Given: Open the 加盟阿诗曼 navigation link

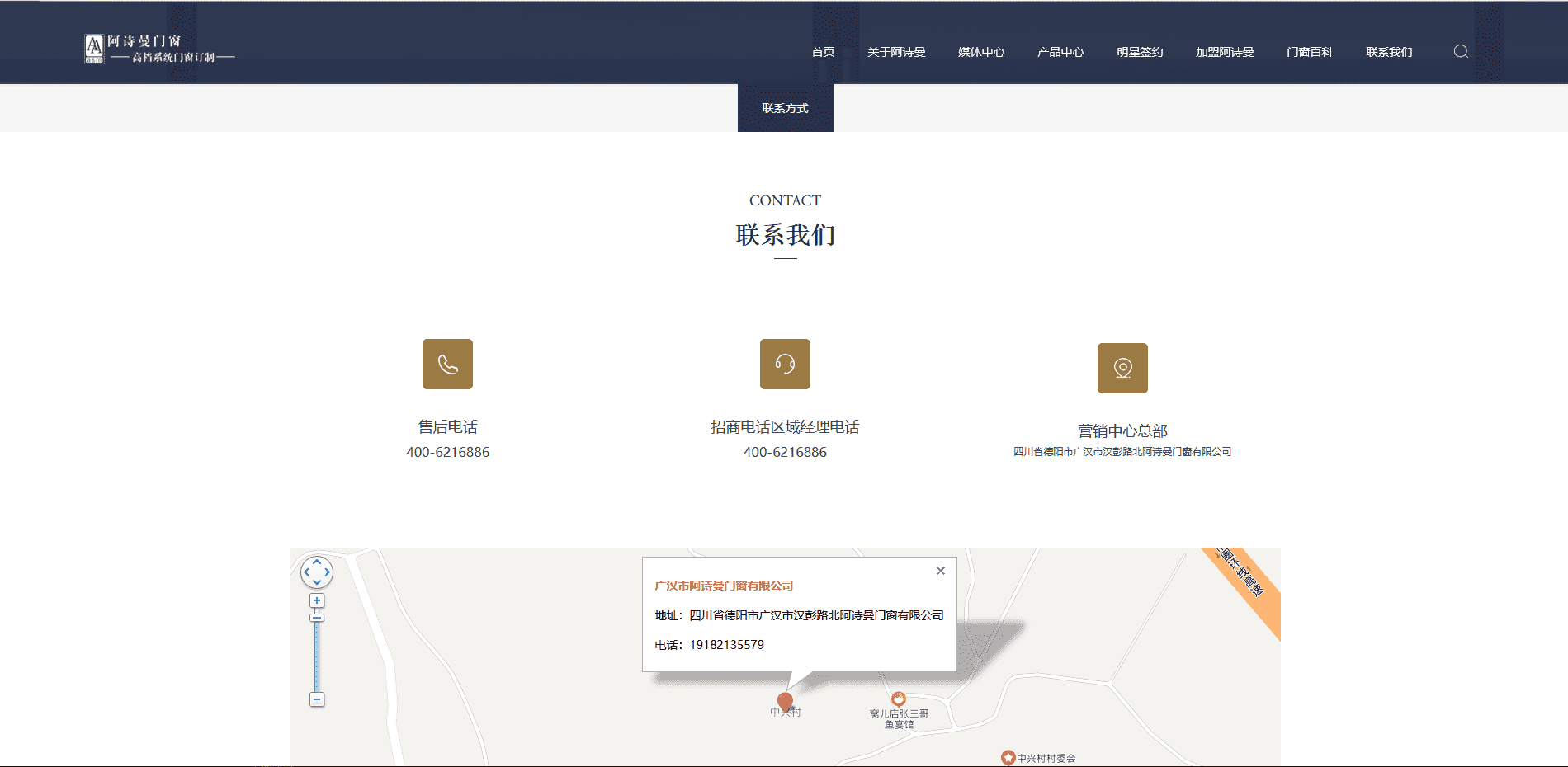Looking at the screenshot, I should click(x=1225, y=52).
